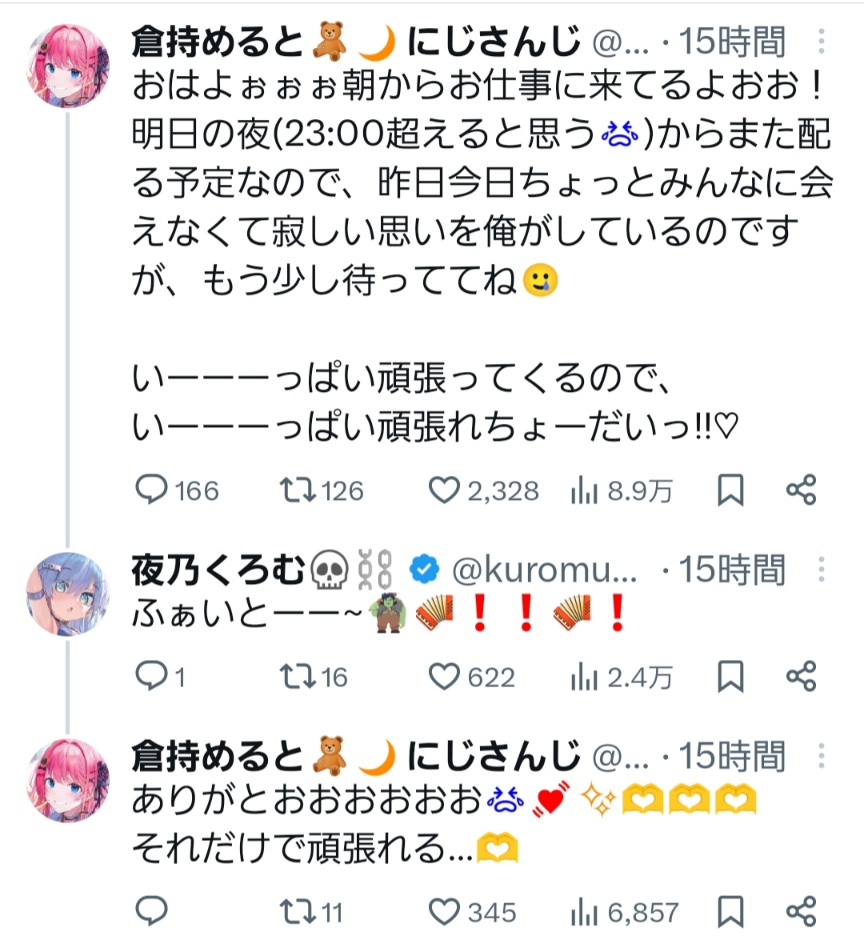Reply to 夜乃くろむ's tweet
The height and width of the screenshot is (948, 864).
tap(150, 677)
